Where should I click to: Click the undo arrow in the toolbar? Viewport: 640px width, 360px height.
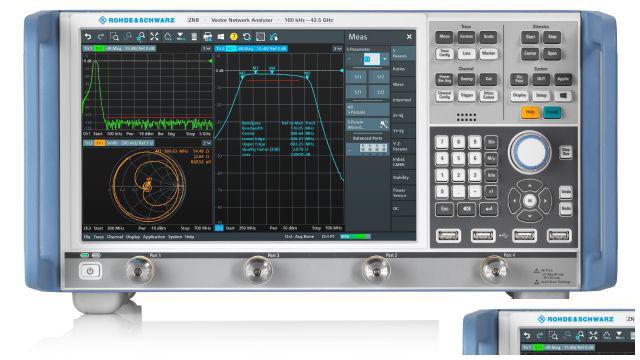click(88, 37)
